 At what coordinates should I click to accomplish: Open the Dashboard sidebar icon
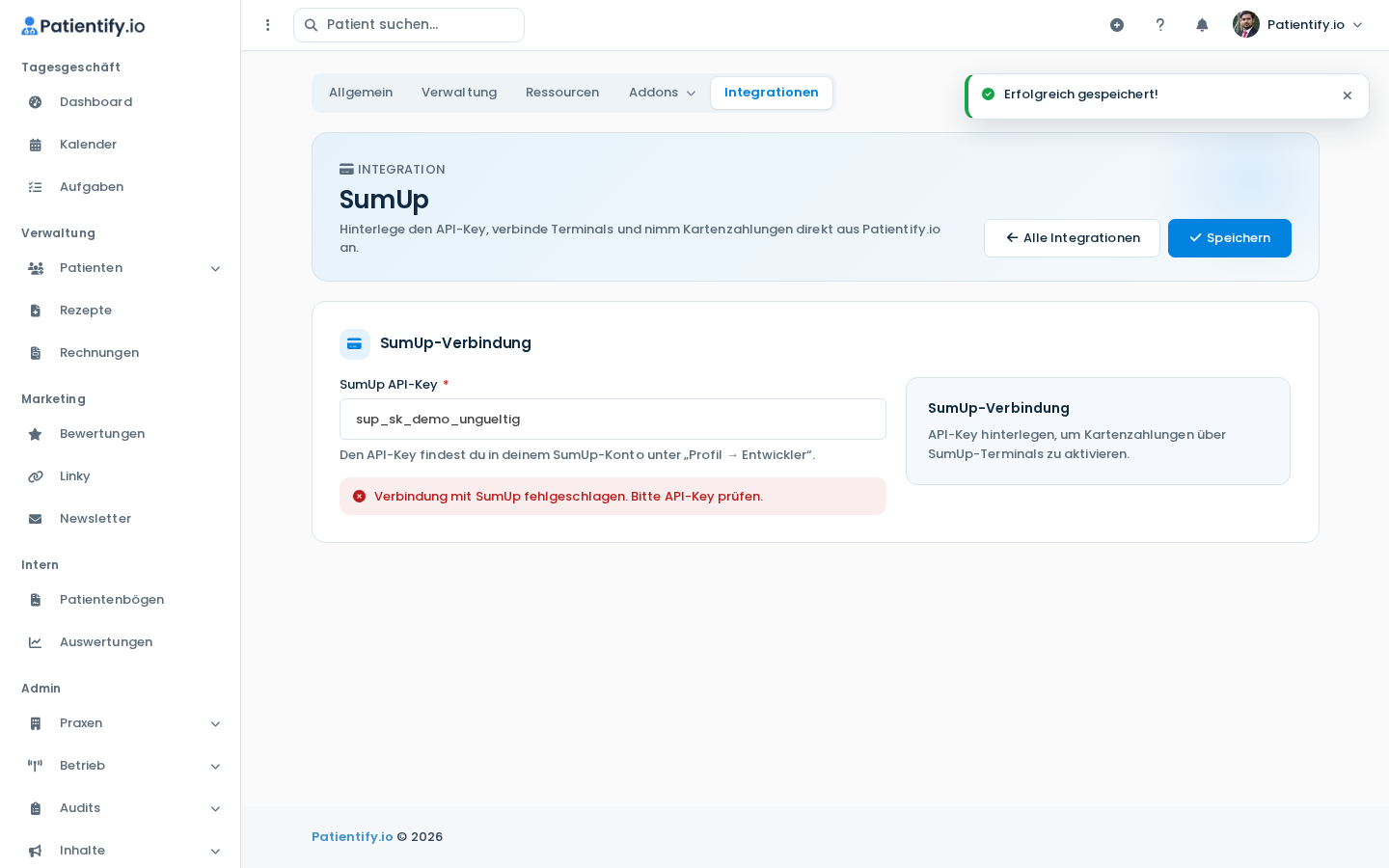point(36,102)
